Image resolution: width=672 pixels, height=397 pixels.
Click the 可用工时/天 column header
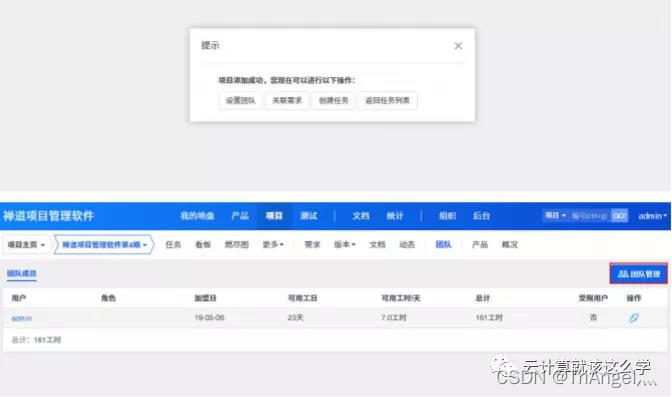(x=401, y=298)
